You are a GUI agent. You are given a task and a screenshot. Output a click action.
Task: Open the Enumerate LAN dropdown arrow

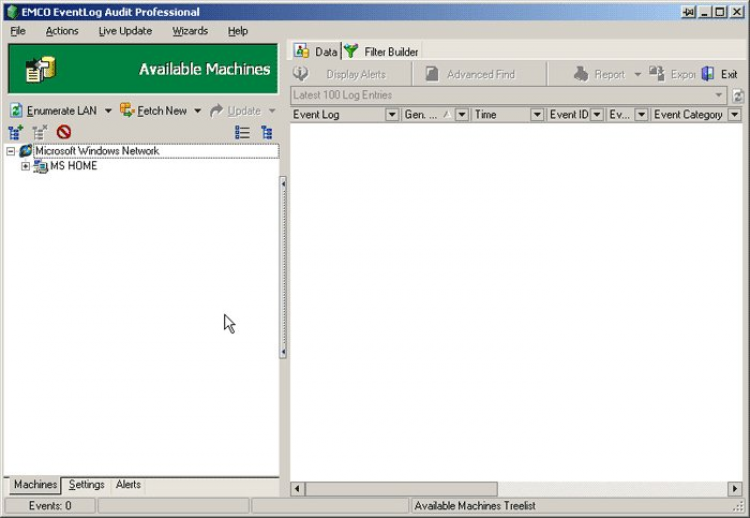click(x=108, y=111)
